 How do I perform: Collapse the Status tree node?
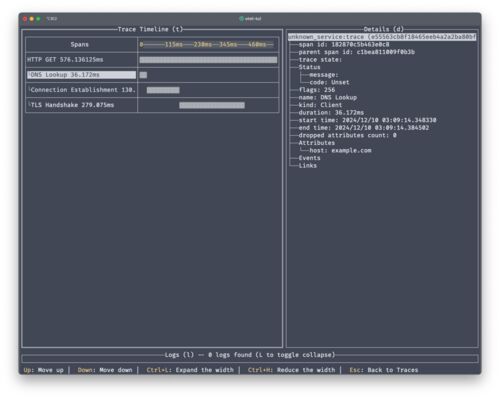pos(309,67)
